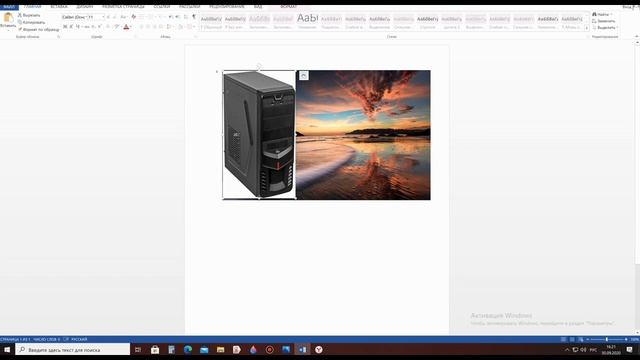This screenshot has height=360, width=640.
Task: Click the Заменить replace button
Action: pos(603,21)
